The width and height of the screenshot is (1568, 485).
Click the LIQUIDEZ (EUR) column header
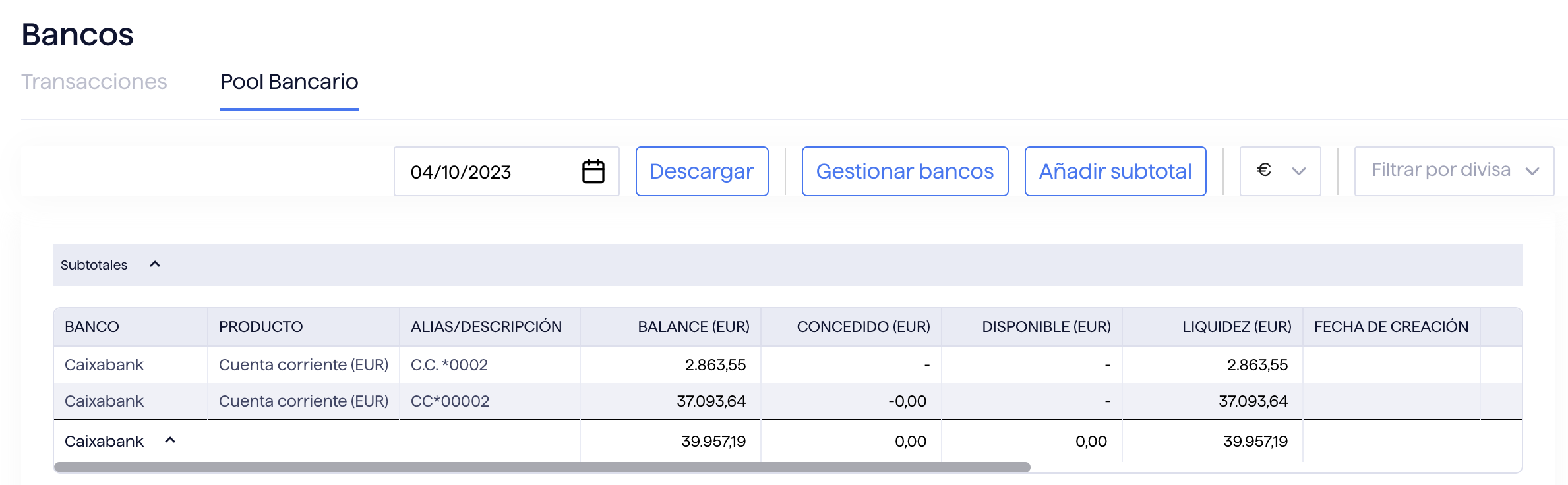point(1236,327)
